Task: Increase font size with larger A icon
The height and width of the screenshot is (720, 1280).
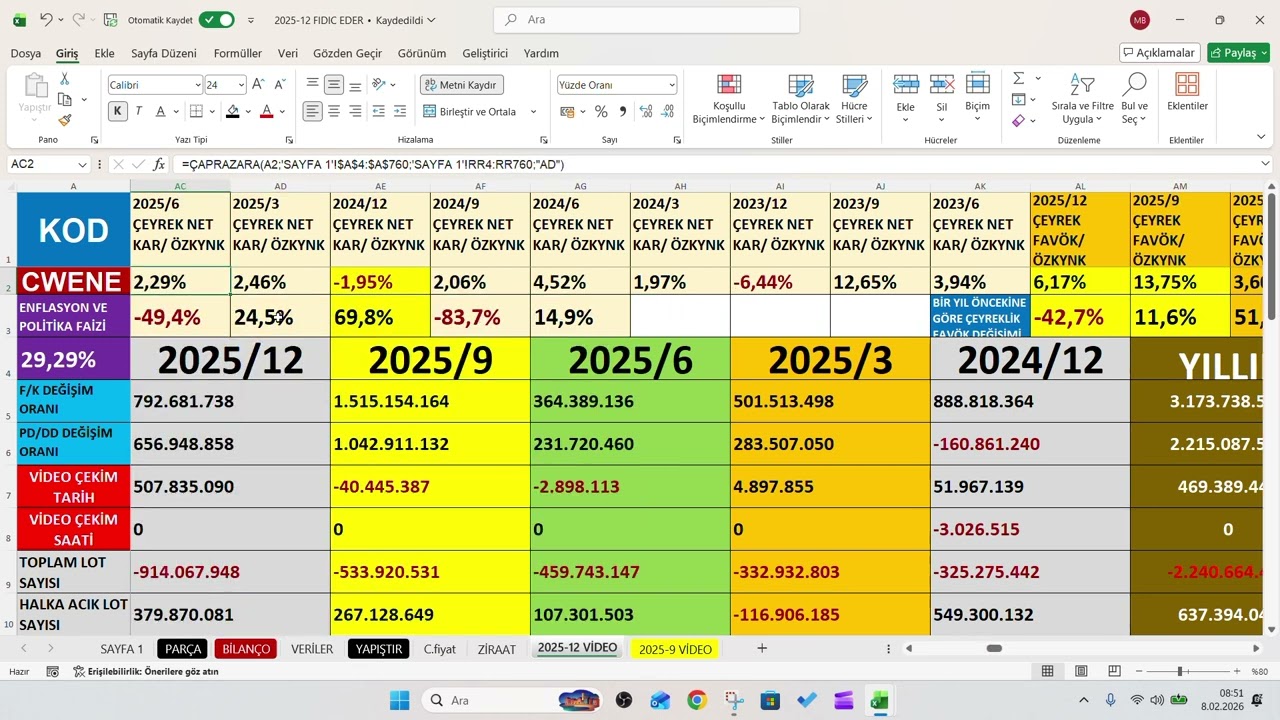Action: click(258, 85)
